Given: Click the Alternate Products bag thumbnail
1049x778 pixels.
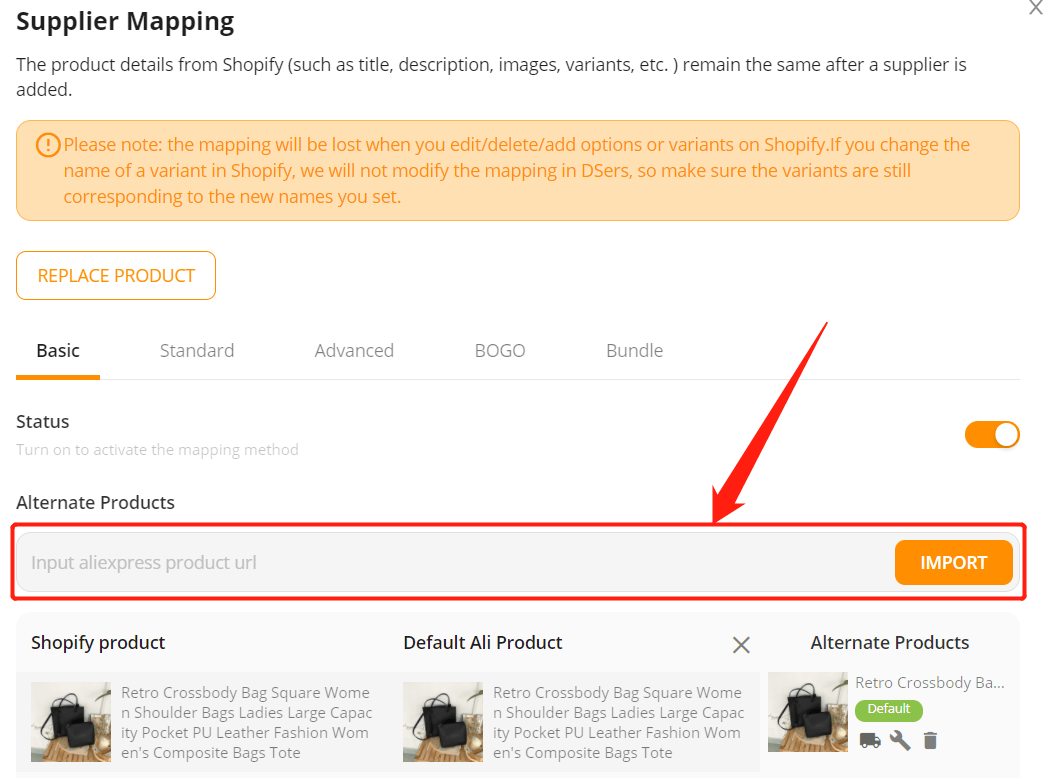Looking at the screenshot, I should coord(807,712).
